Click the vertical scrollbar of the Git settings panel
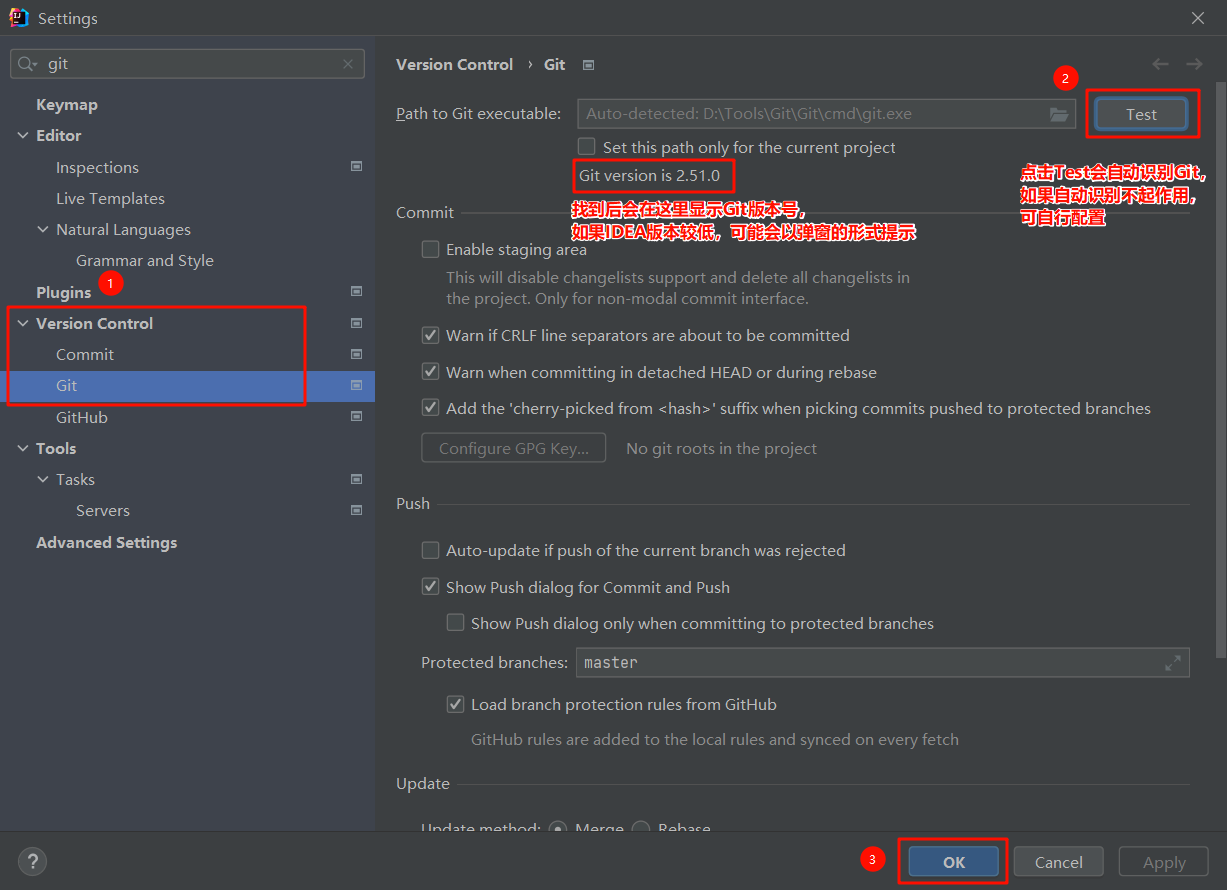 pyautogui.click(x=1219, y=370)
